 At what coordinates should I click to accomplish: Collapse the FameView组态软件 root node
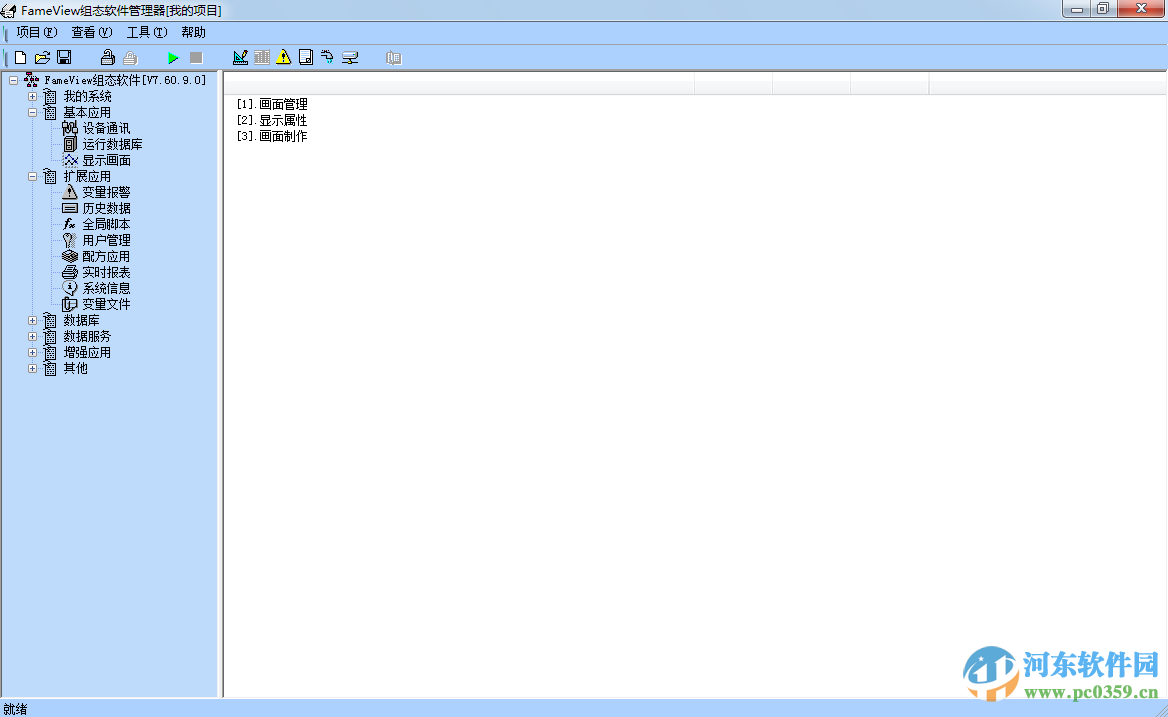pyautogui.click(x=13, y=80)
